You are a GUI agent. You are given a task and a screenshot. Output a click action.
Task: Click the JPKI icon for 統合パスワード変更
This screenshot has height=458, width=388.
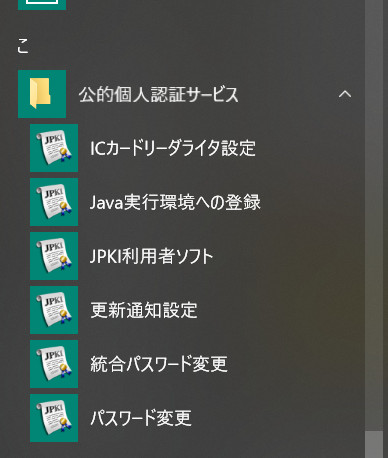[54, 364]
